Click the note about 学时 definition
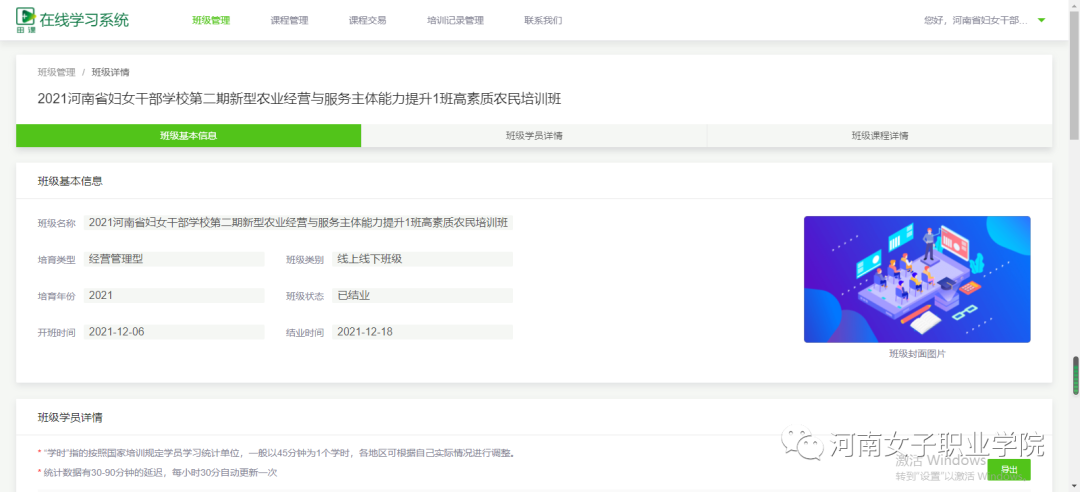This screenshot has height=492, width=1080. pos(276,453)
